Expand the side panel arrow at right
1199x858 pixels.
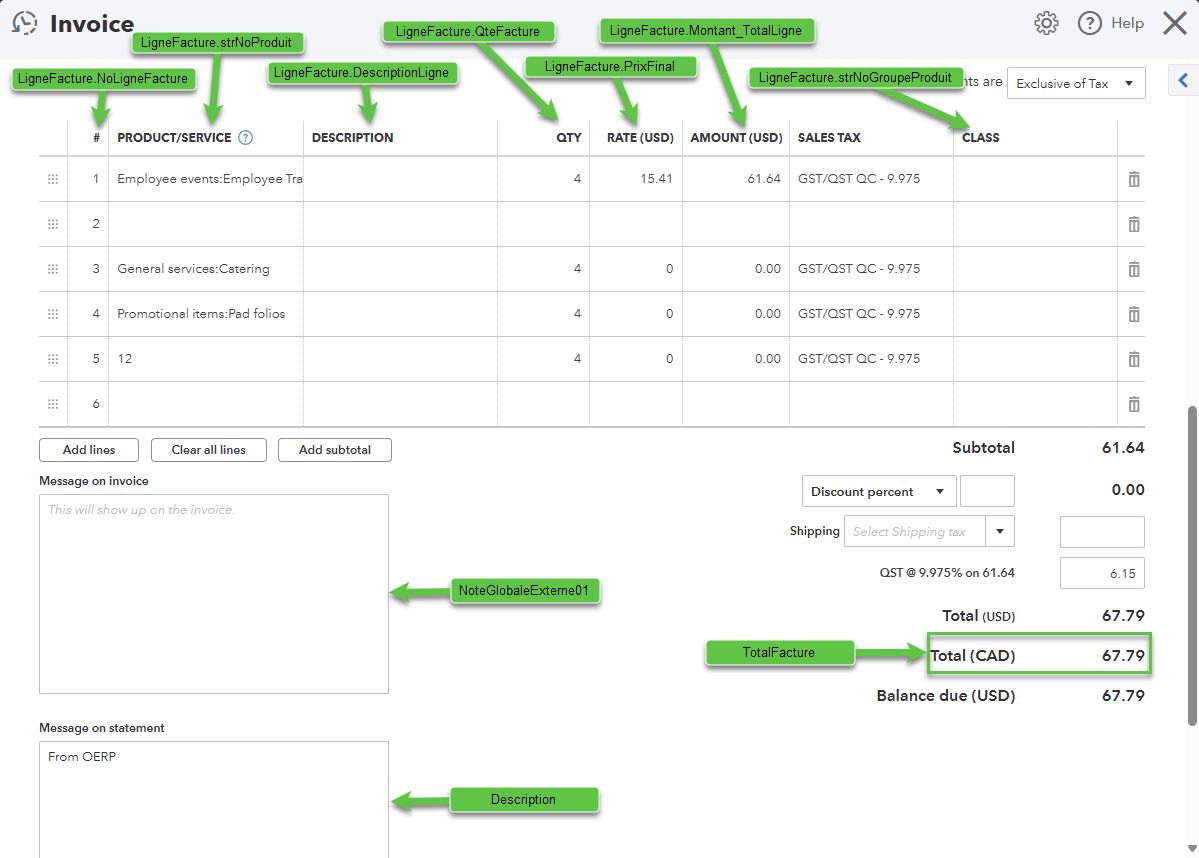pyautogui.click(x=1183, y=82)
